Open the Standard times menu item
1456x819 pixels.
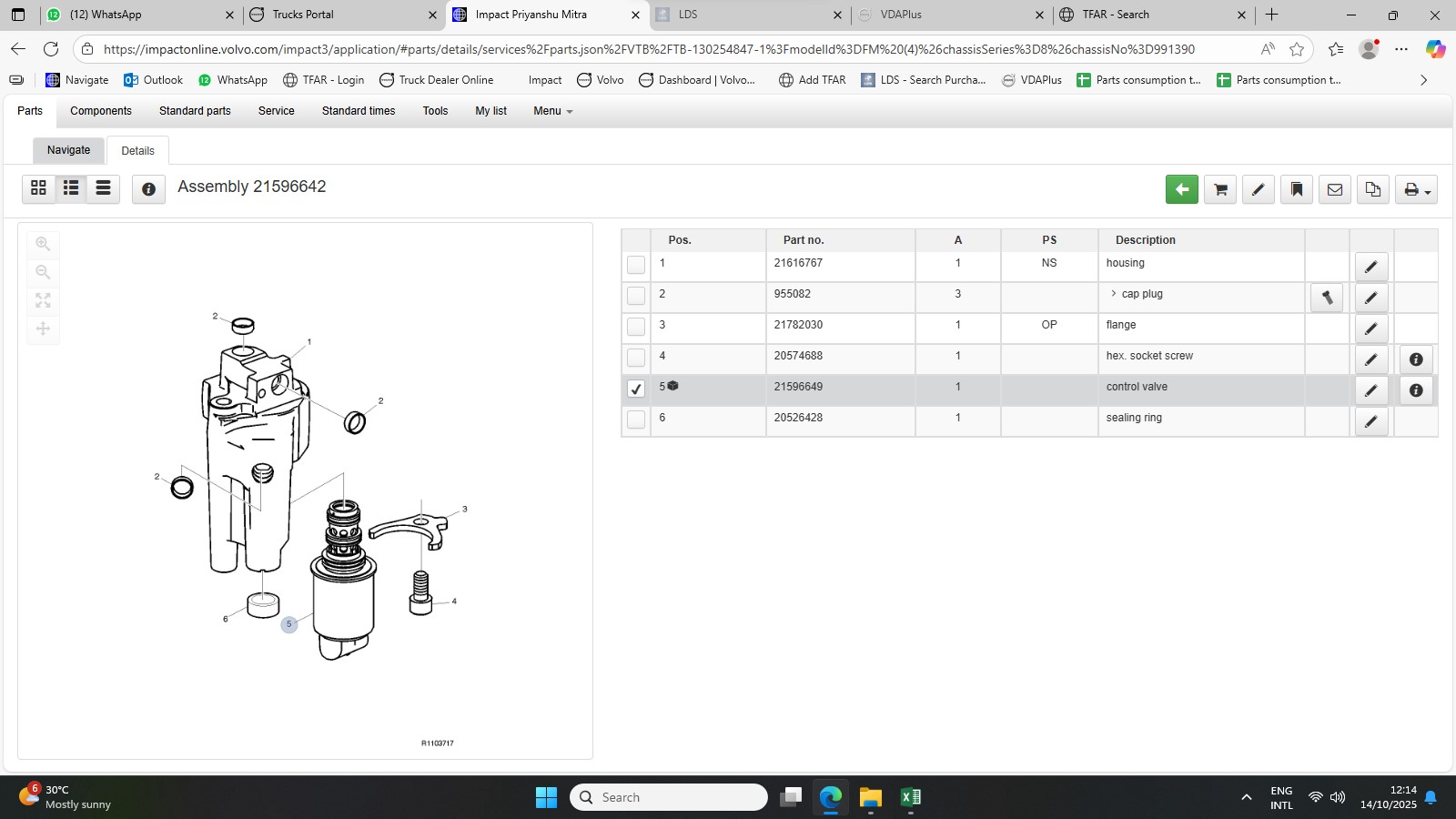click(359, 111)
